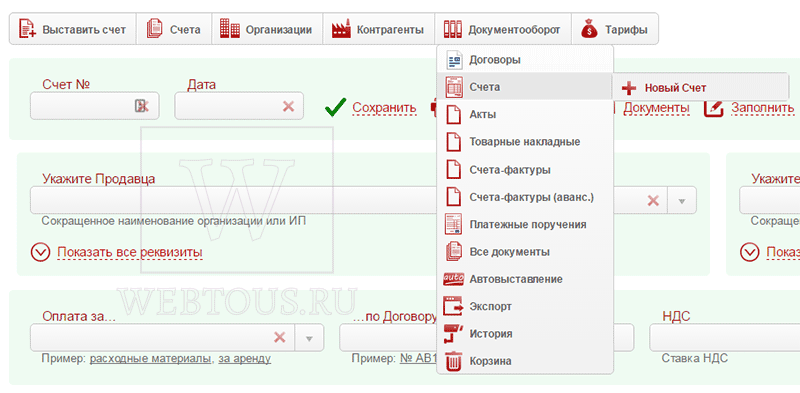Click the Товарные накладные page icon
Viewport: 800px width, 393px height.
click(454, 142)
